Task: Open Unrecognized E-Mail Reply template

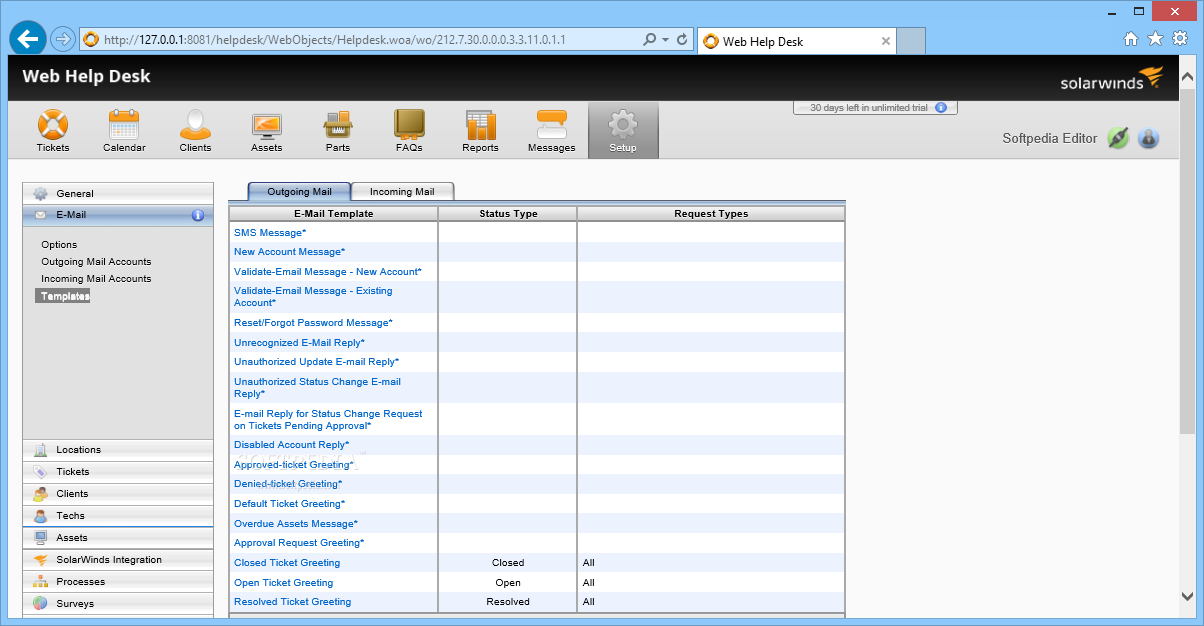Action: pos(299,342)
